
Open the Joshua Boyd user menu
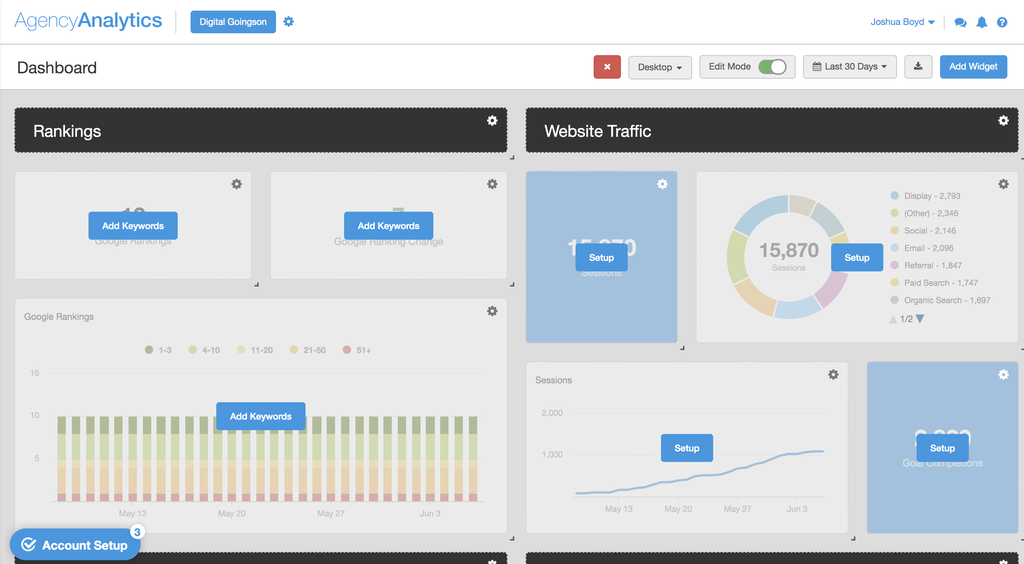903,22
